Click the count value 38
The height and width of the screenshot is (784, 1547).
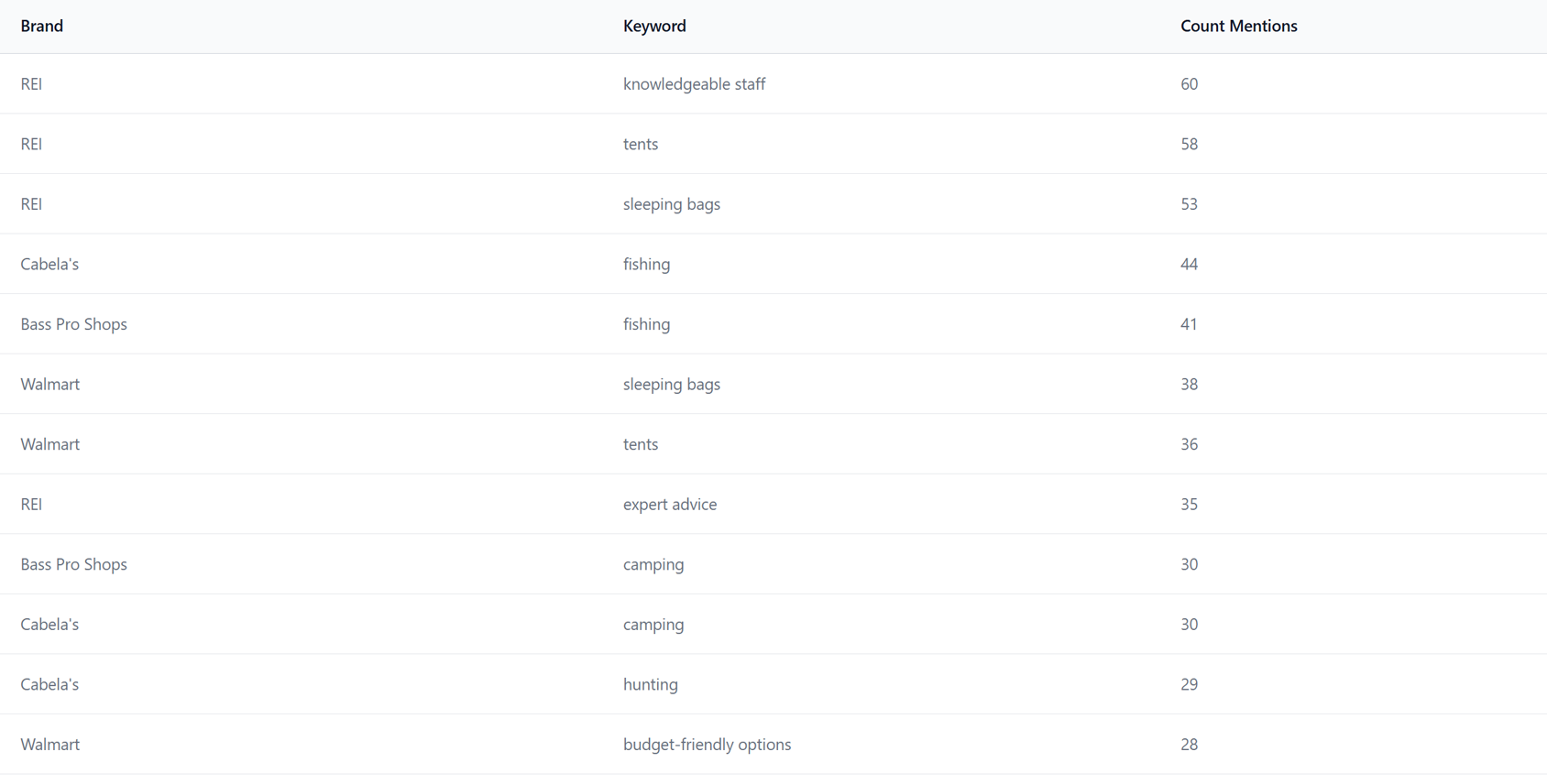click(1189, 385)
